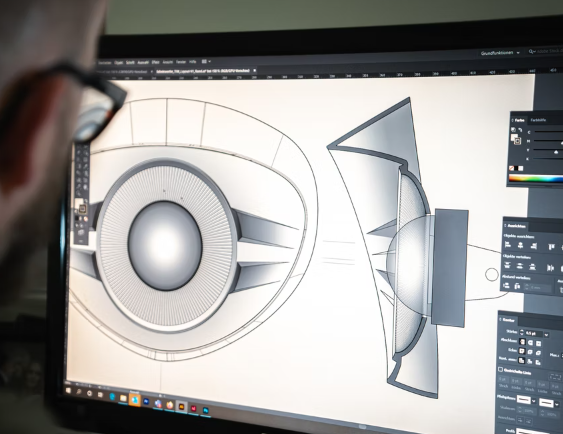Open the Fenster menu

pos(181,62)
